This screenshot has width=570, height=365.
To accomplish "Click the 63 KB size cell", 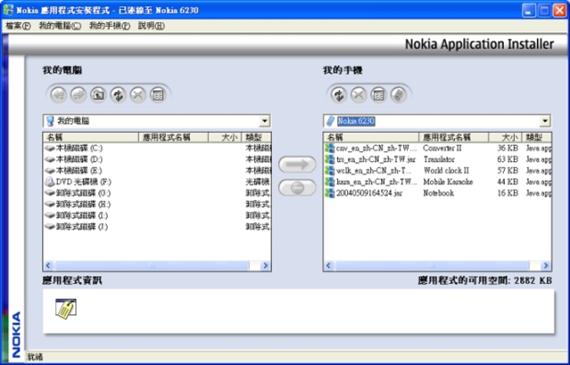I will (x=507, y=159).
